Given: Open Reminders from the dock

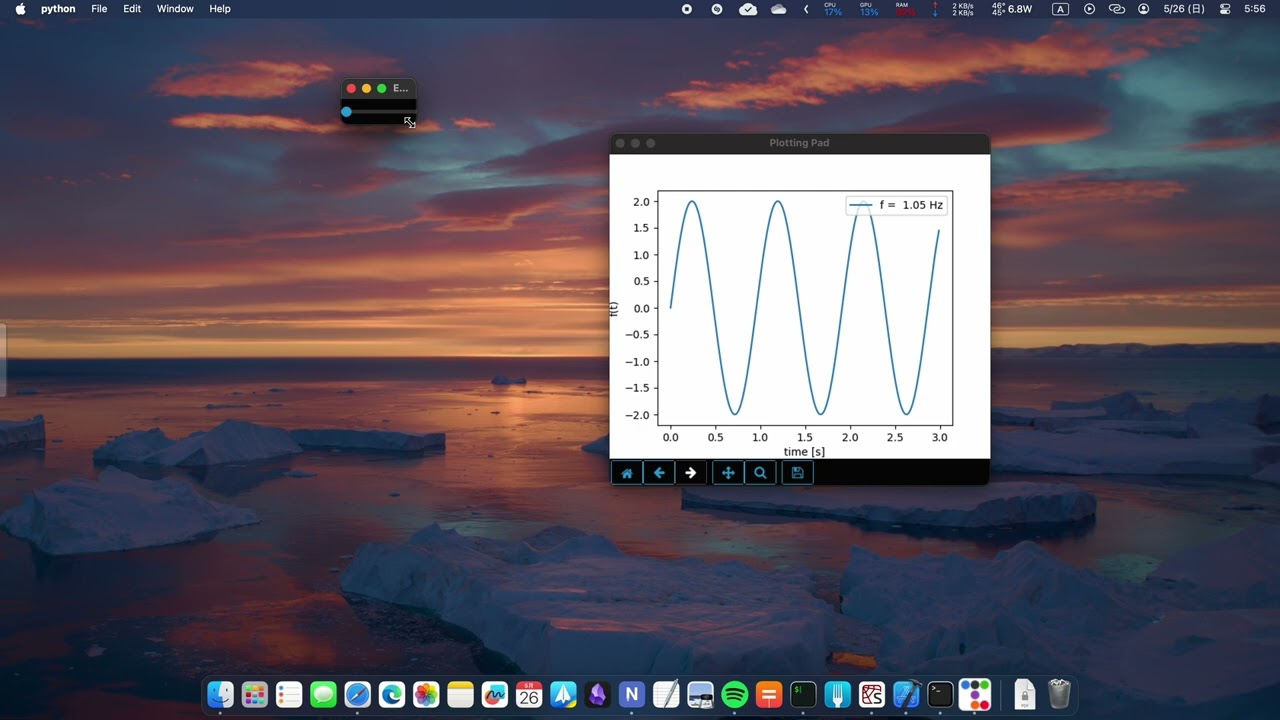Looking at the screenshot, I should click(289, 694).
